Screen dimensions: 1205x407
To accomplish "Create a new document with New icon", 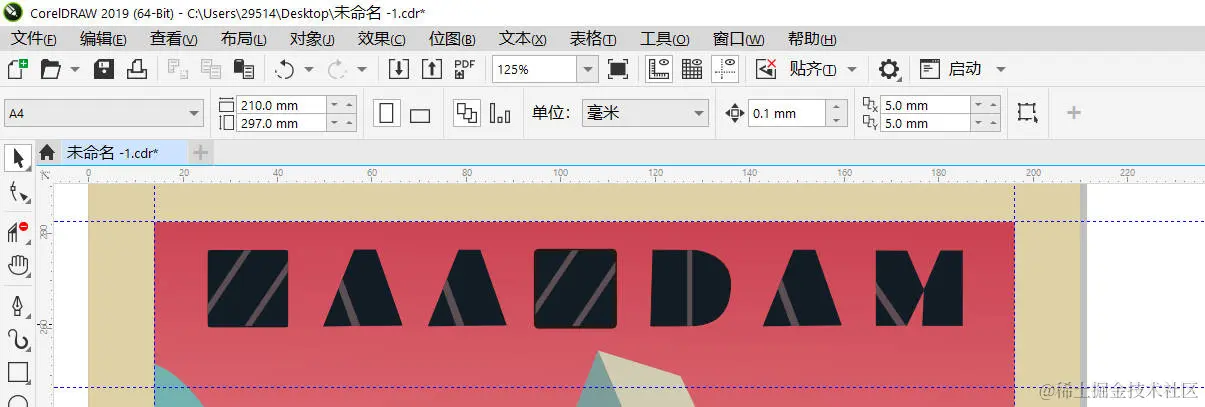I will (18, 69).
